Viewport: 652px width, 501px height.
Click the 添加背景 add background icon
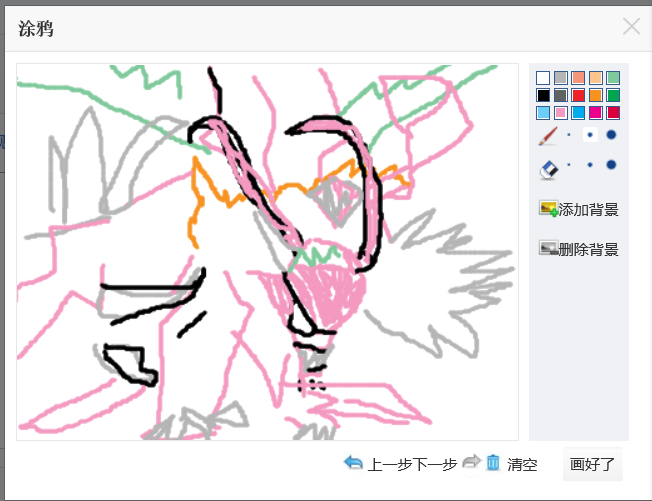548,208
